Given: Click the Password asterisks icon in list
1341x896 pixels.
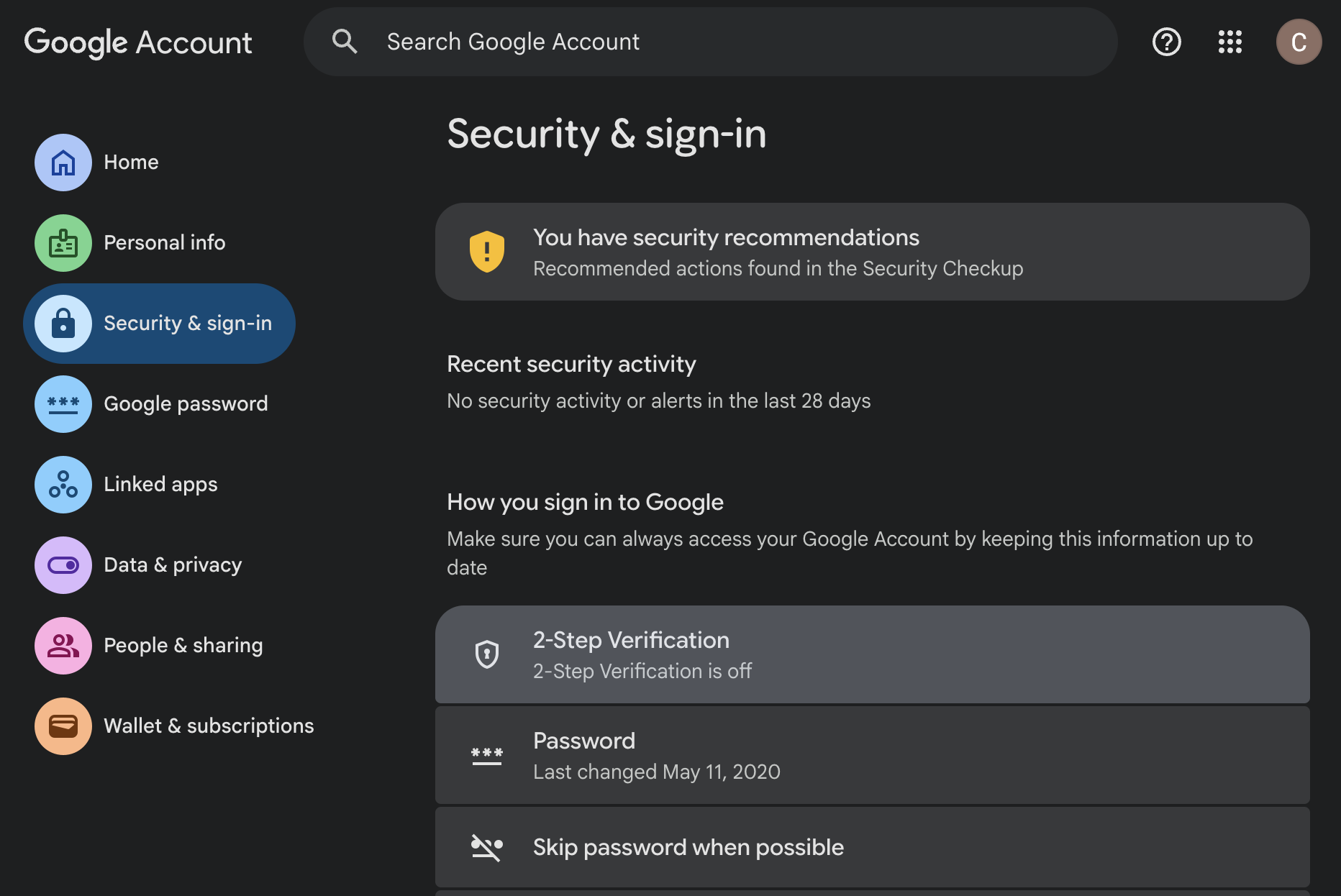Looking at the screenshot, I should (487, 756).
